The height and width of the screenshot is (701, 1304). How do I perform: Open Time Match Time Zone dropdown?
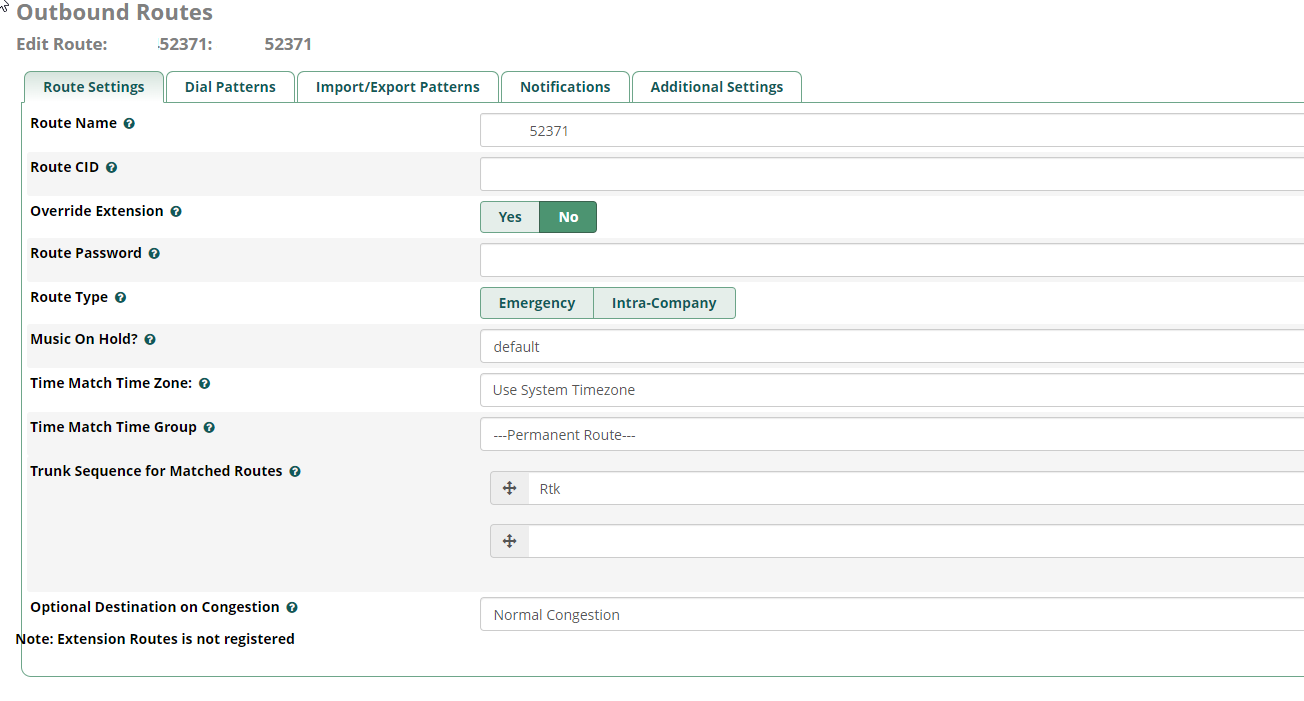click(890, 390)
